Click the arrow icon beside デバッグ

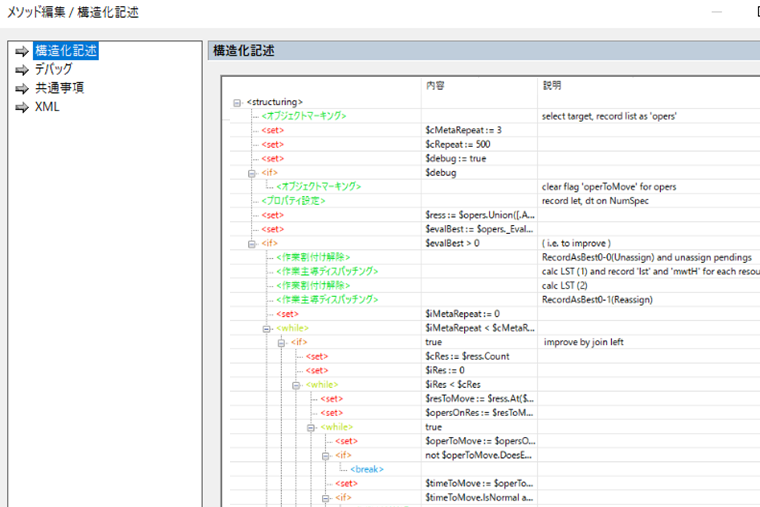[22, 70]
